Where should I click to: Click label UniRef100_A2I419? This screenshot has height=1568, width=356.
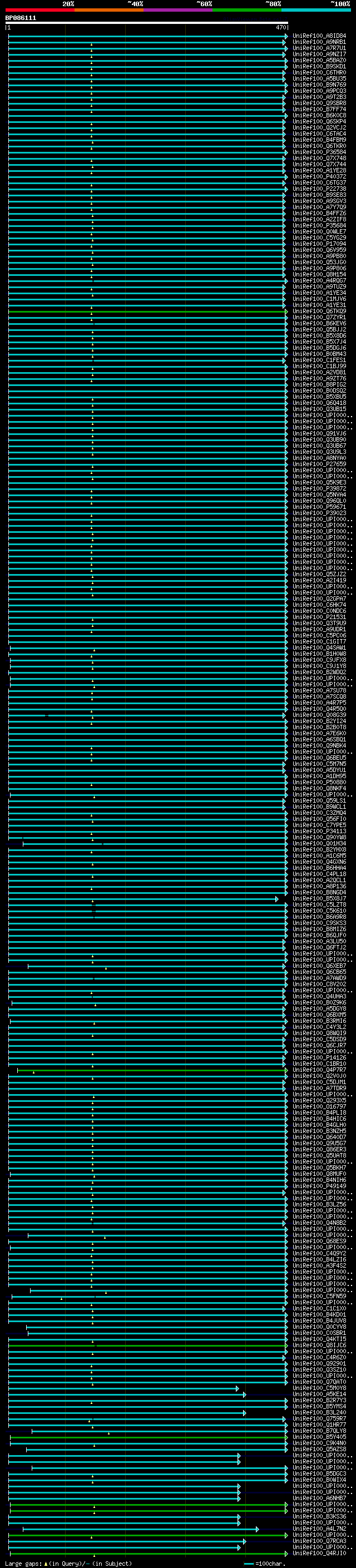[319, 580]
